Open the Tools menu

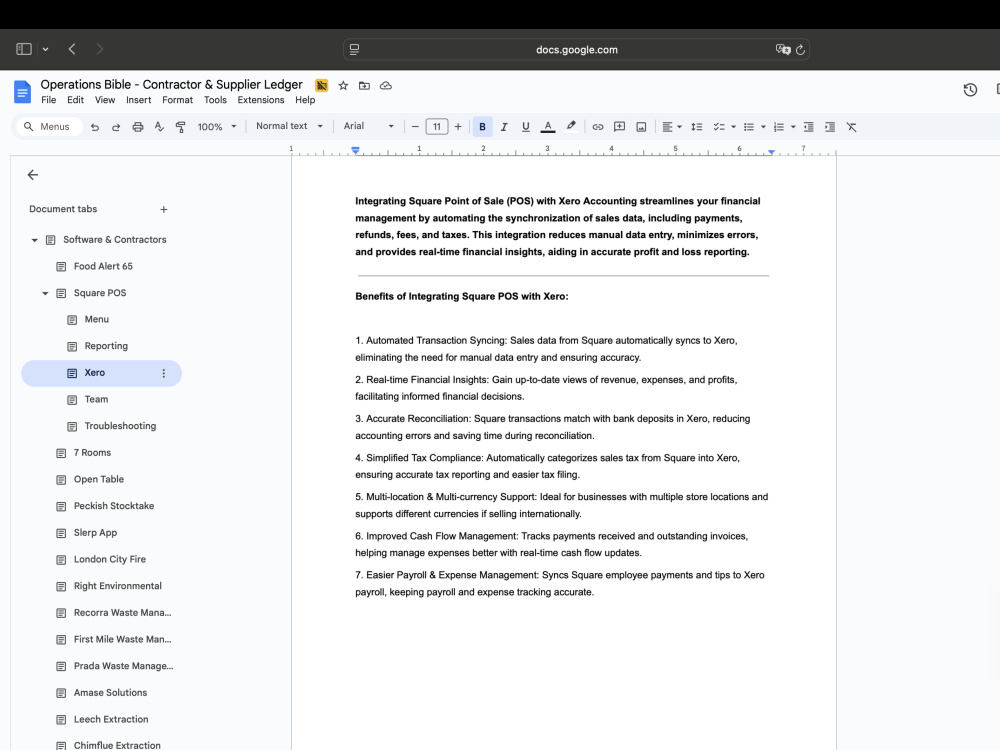[x=215, y=100]
